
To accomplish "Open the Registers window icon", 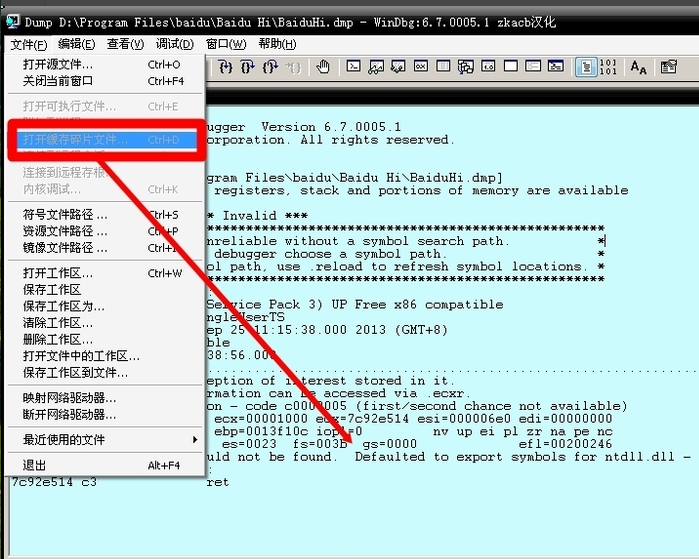I will click(420, 67).
